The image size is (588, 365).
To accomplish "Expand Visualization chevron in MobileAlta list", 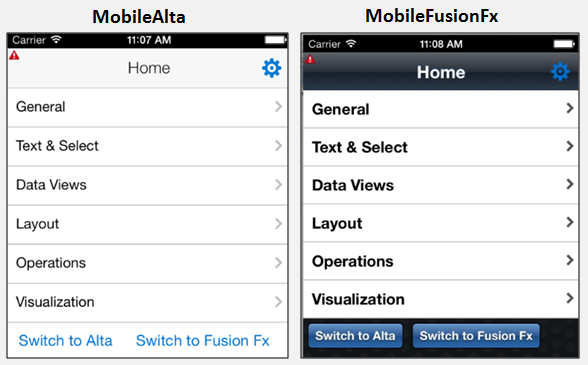I will [278, 302].
